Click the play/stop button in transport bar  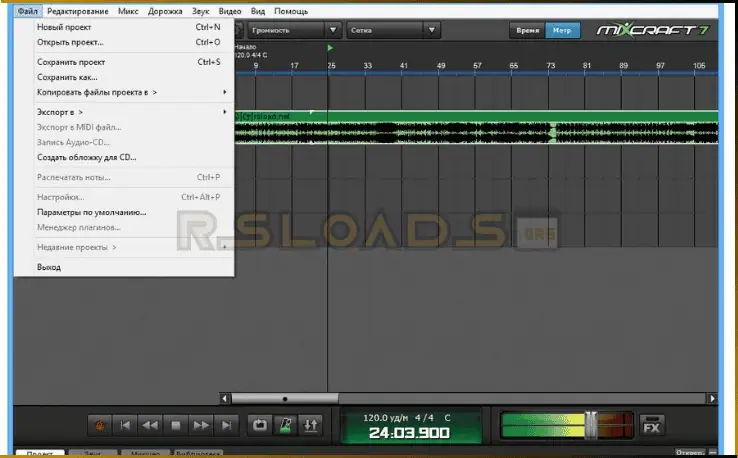(175, 425)
